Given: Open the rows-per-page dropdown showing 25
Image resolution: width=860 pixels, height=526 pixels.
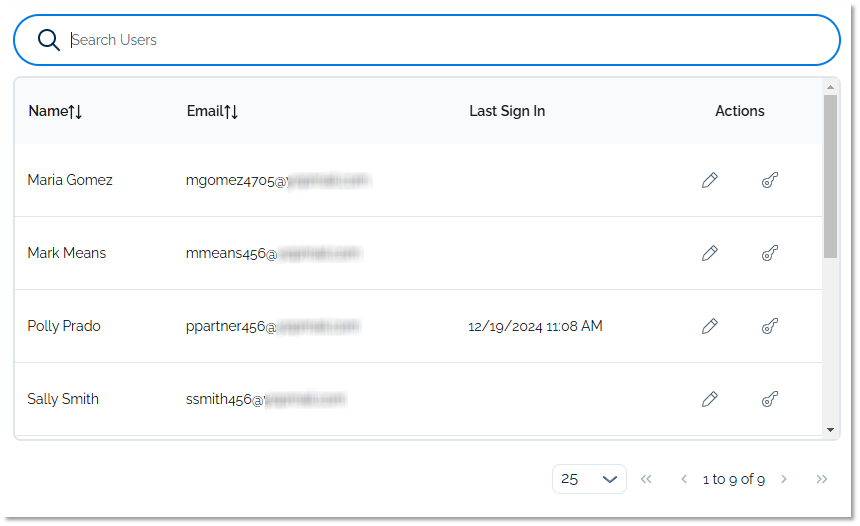Looking at the screenshot, I should (x=589, y=479).
